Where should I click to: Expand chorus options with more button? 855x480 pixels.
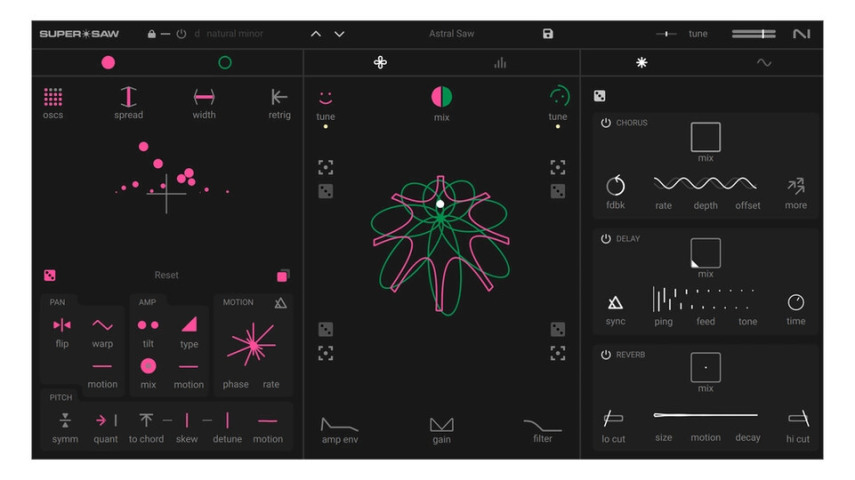(x=796, y=187)
